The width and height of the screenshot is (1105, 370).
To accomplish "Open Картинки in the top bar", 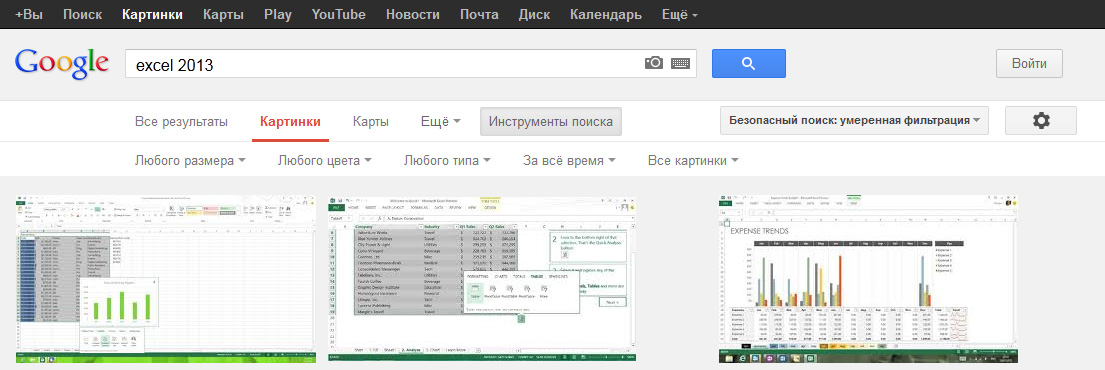I will tap(152, 14).
